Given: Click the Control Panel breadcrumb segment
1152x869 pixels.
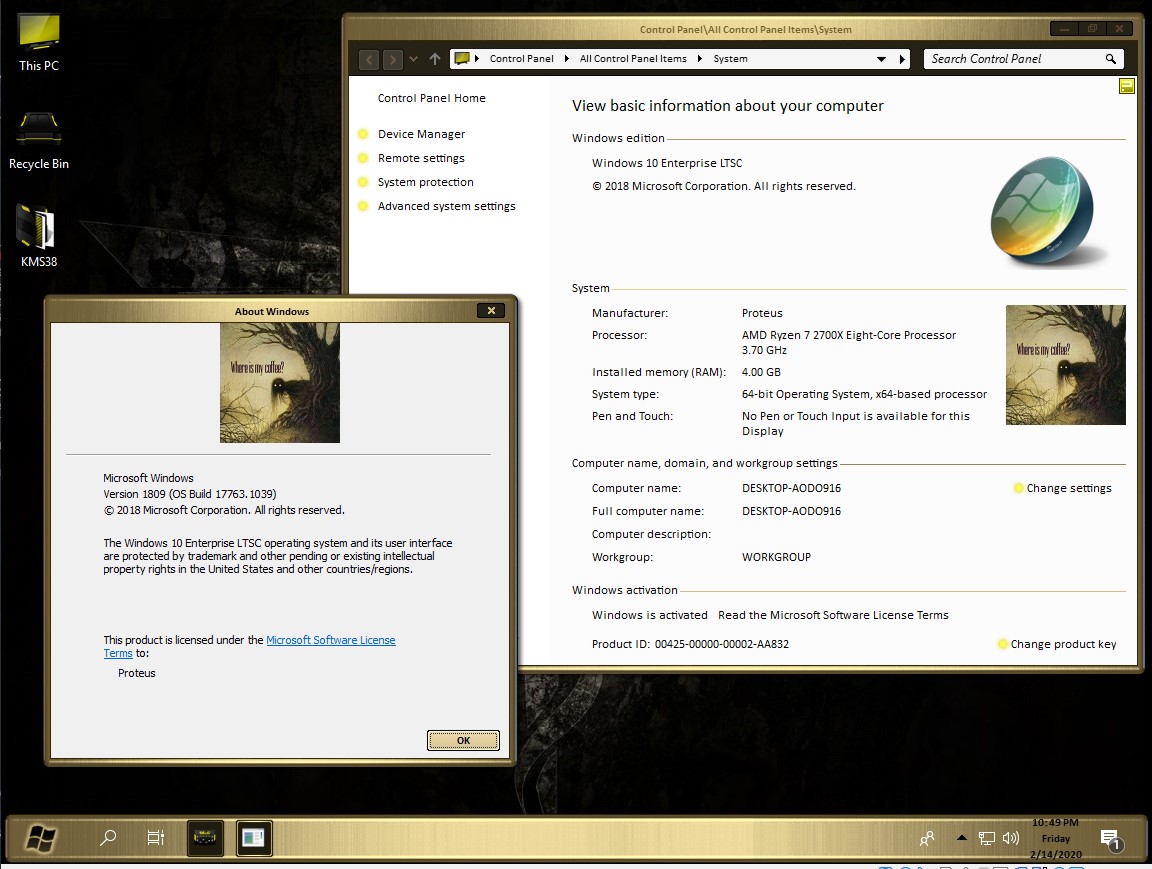Looking at the screenshot, I should click(x=522, y=59).
